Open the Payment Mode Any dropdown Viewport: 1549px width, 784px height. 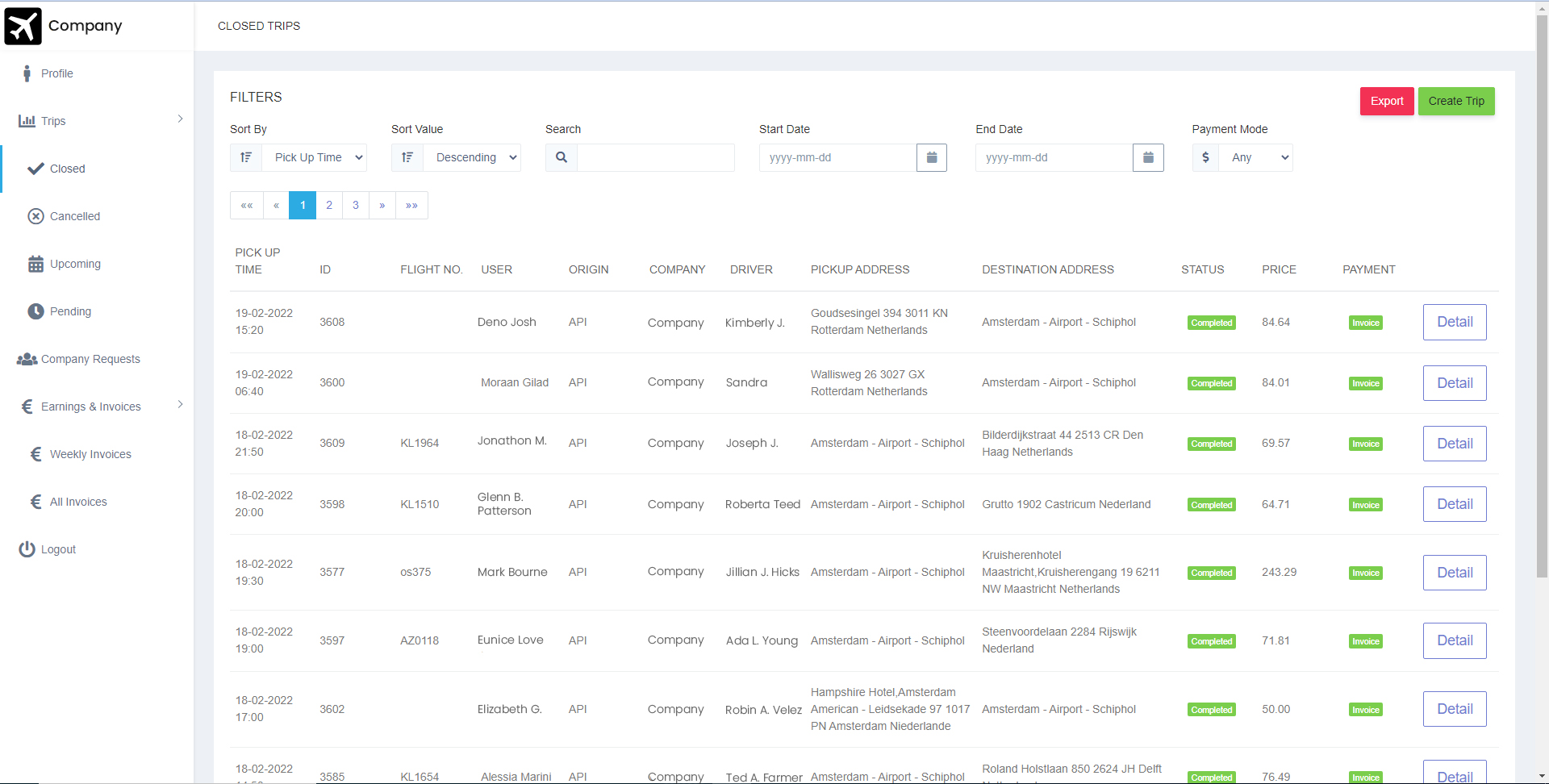tap(1257, 158)
